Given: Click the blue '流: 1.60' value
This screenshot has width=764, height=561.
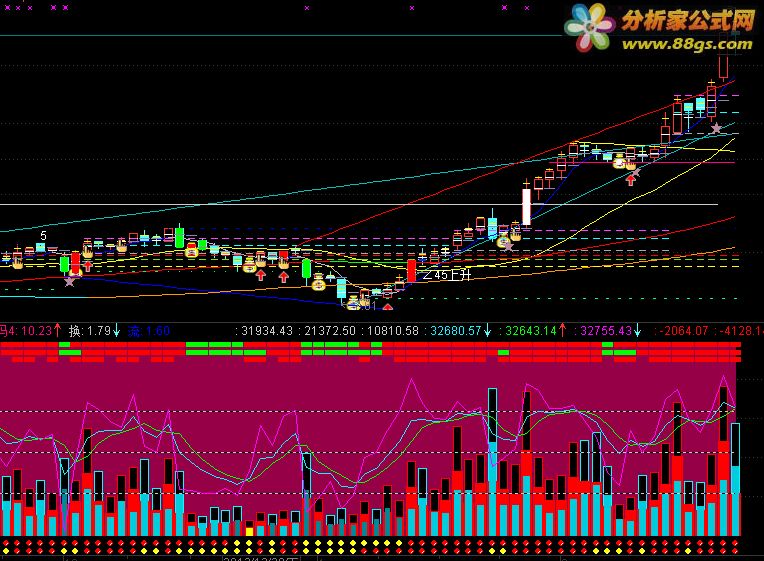Looking at the screenshot, I should point(149,331).
